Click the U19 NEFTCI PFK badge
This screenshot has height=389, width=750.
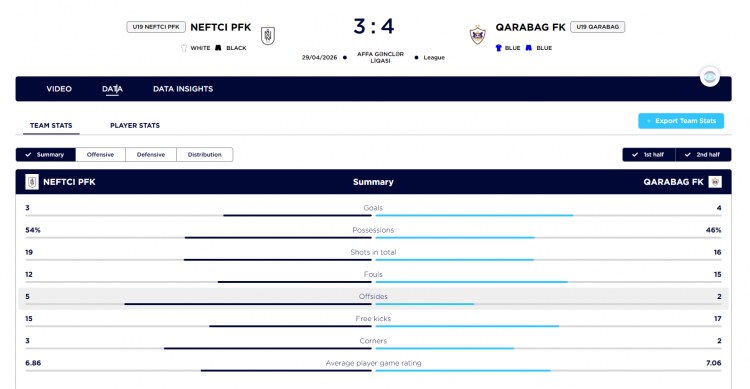coord(156,27)
